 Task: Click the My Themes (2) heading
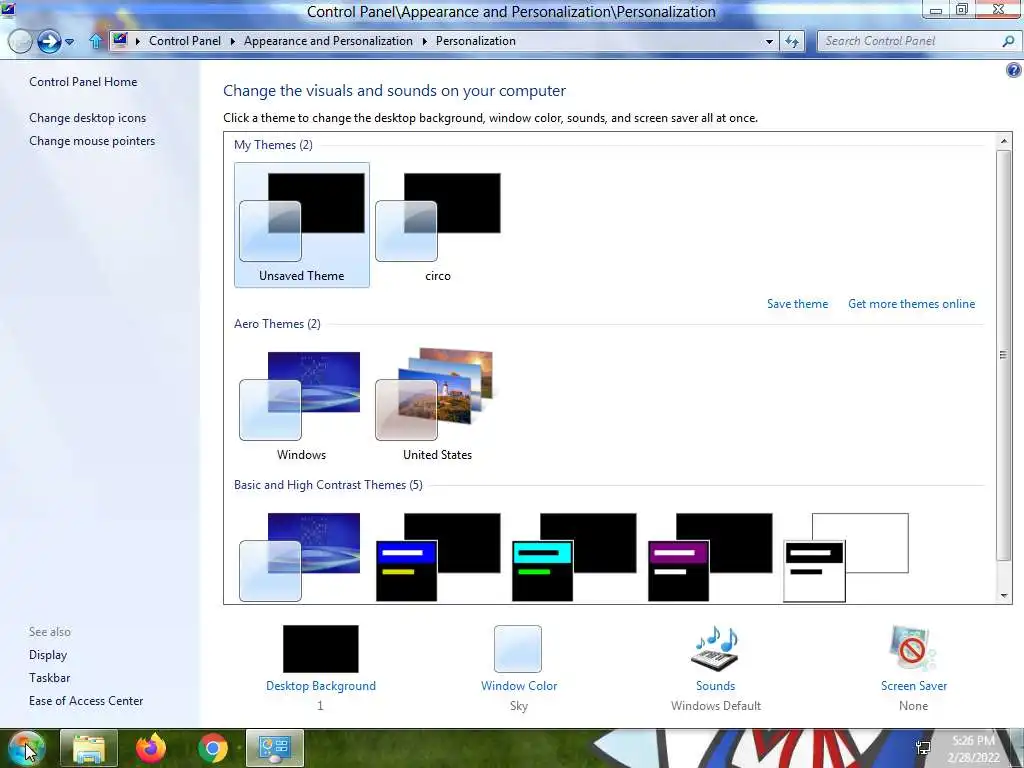pos(273,145)
